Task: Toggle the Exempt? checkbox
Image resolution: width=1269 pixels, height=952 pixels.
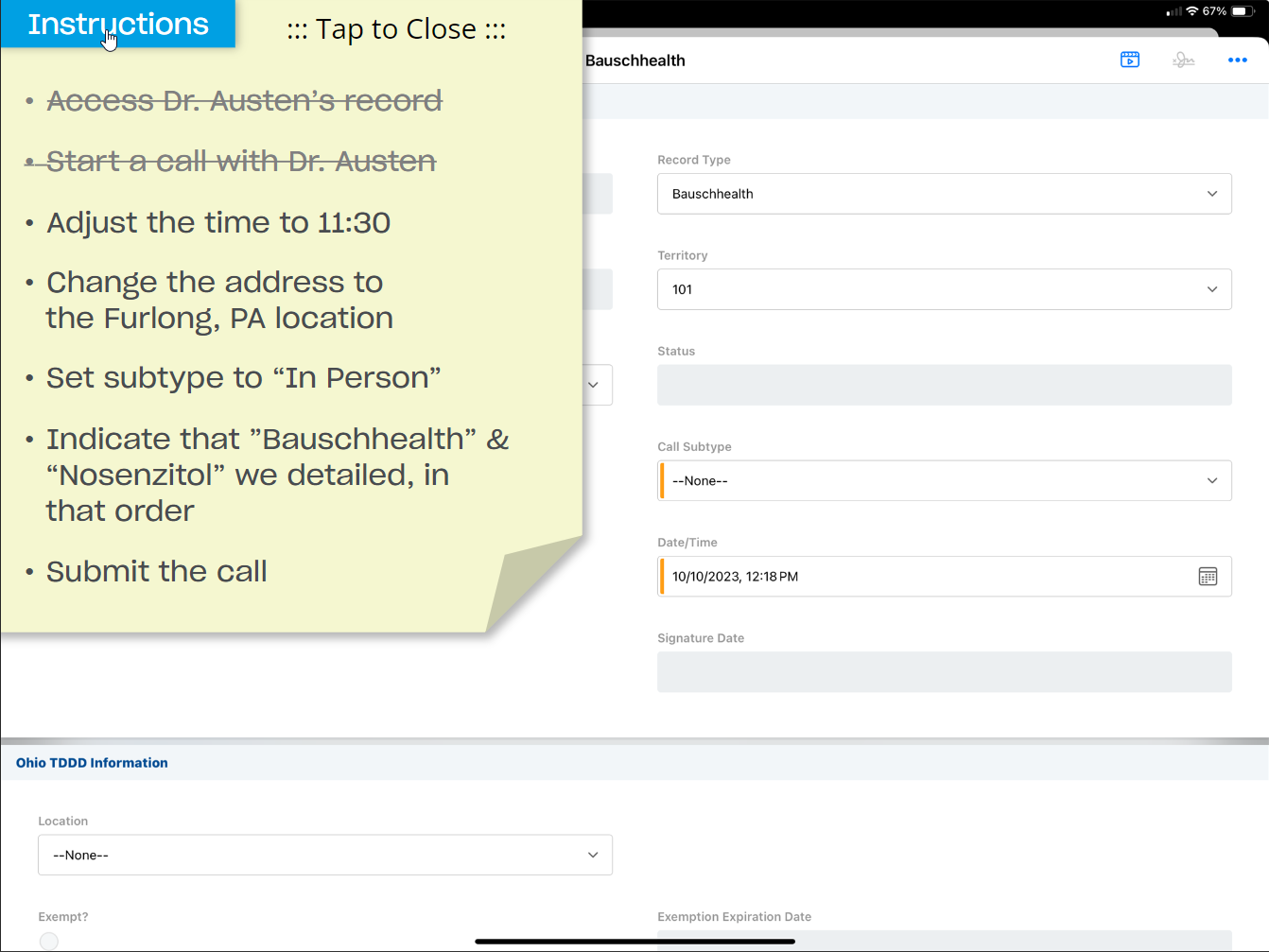Action: click(49, 941)
